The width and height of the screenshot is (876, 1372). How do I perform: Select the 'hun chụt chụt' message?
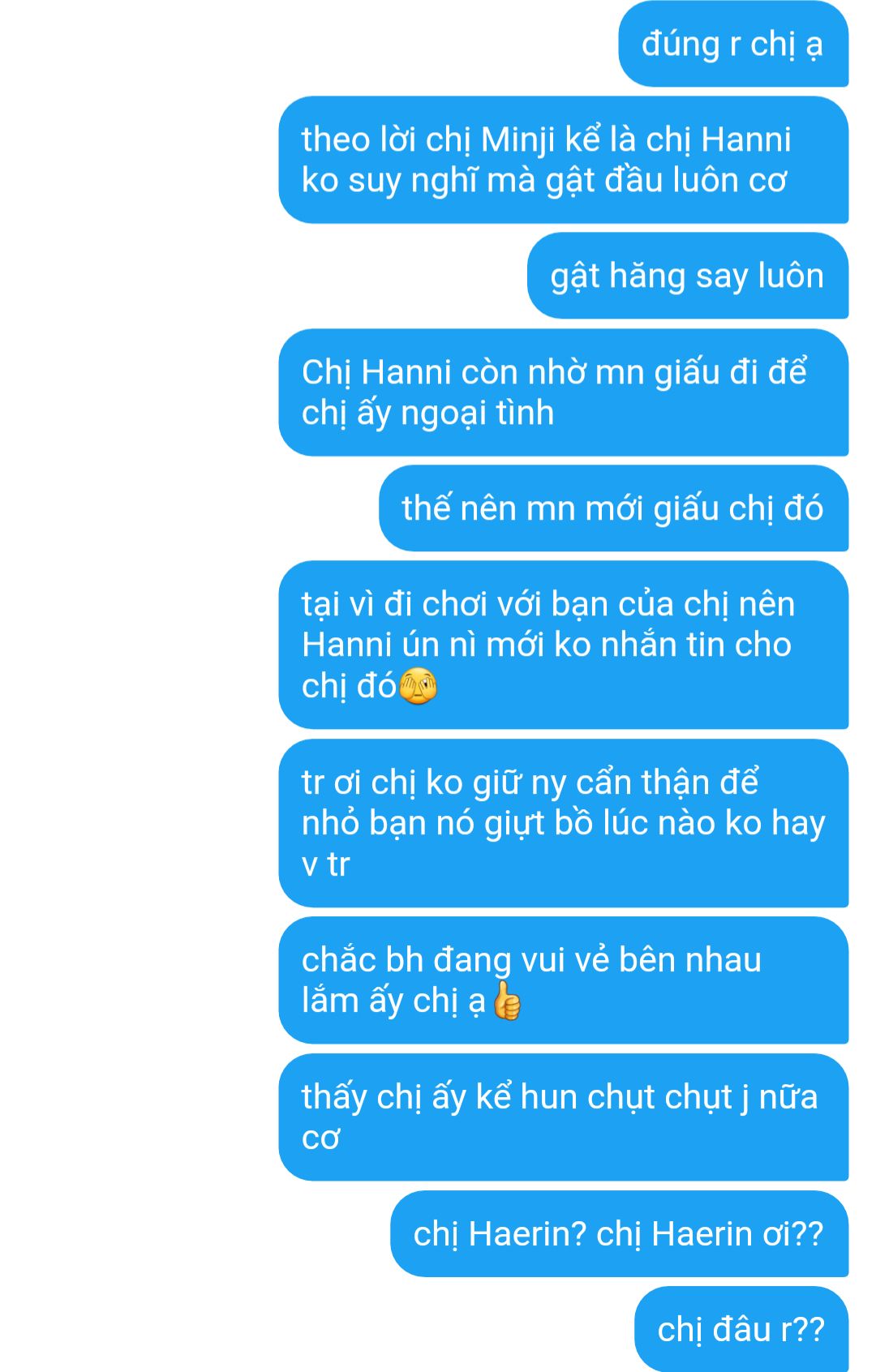(564, 1117)
